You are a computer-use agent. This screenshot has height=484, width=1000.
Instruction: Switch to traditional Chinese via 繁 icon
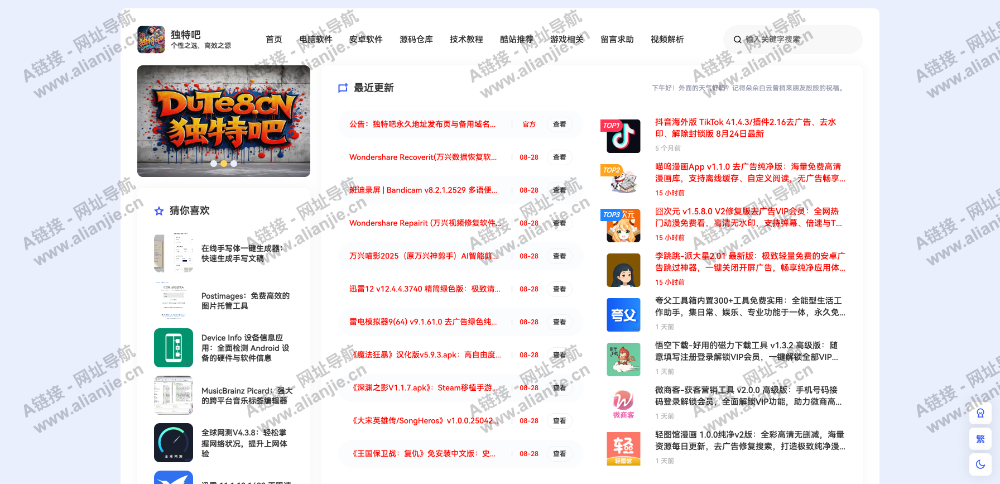pos(980,439)
